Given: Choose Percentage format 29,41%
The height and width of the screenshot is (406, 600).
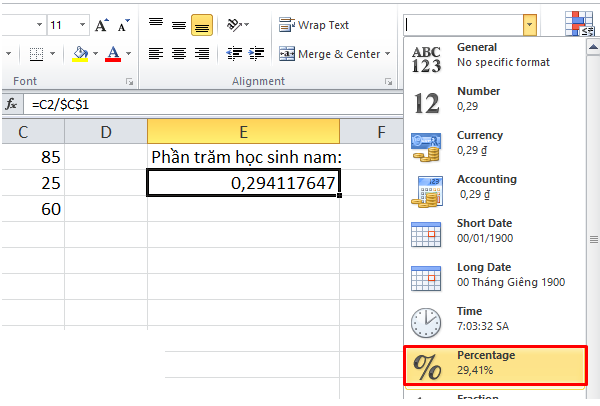Looking at the screenshot, I should click(494, 365).
